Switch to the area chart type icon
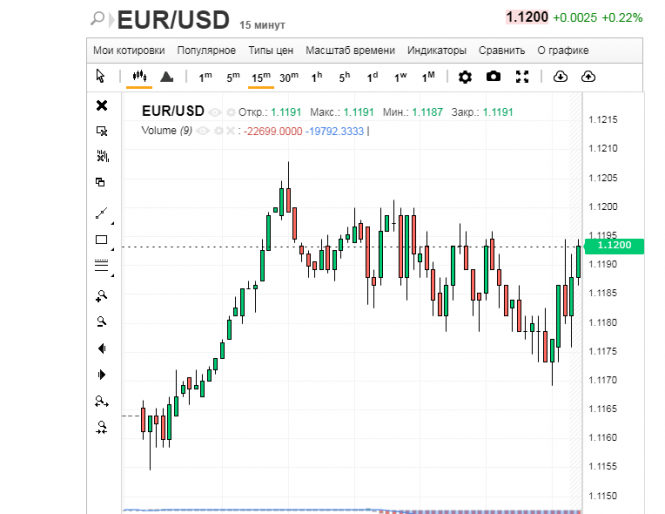Viewport: 665px width, 514px height. click(167, 77)
